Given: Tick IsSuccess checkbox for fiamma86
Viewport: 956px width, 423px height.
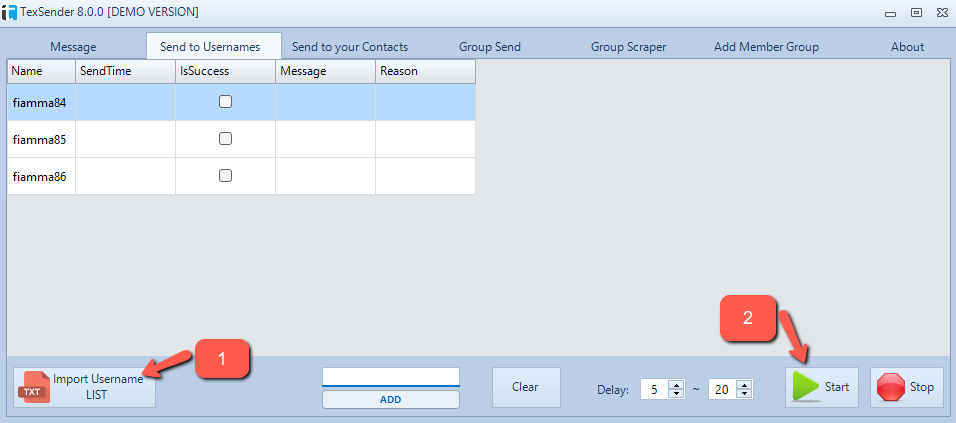Looking at the screenshot, I should pos(225,176).
